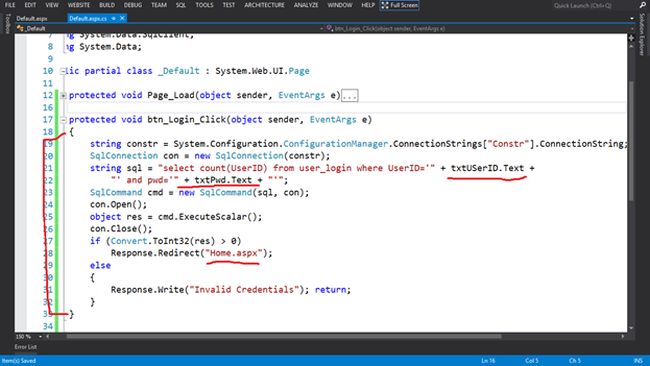Viewport: 650px width, 366px height.
Task: Open the btn_Login_Click member dropdown
Action: 479,28
